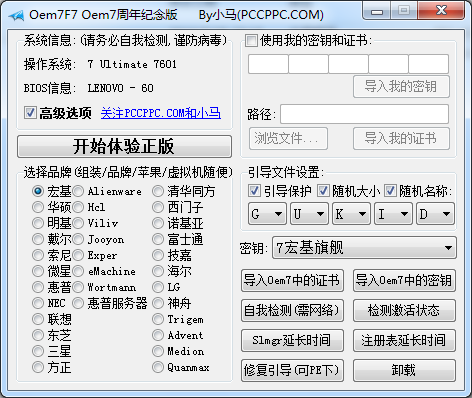The width and height of the screenshot is (472, 398).
Task: Select the 微星 radio button
Action: coord(38,271)
